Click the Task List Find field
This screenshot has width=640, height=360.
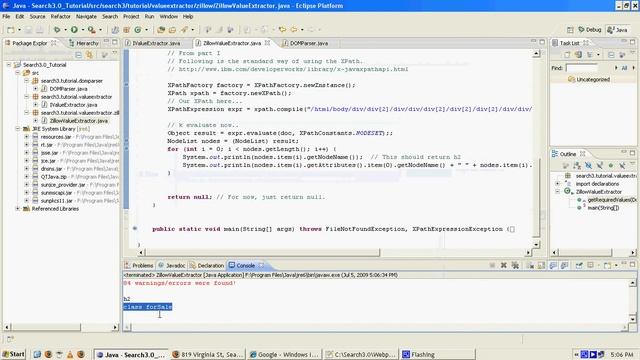pos(582,68)
